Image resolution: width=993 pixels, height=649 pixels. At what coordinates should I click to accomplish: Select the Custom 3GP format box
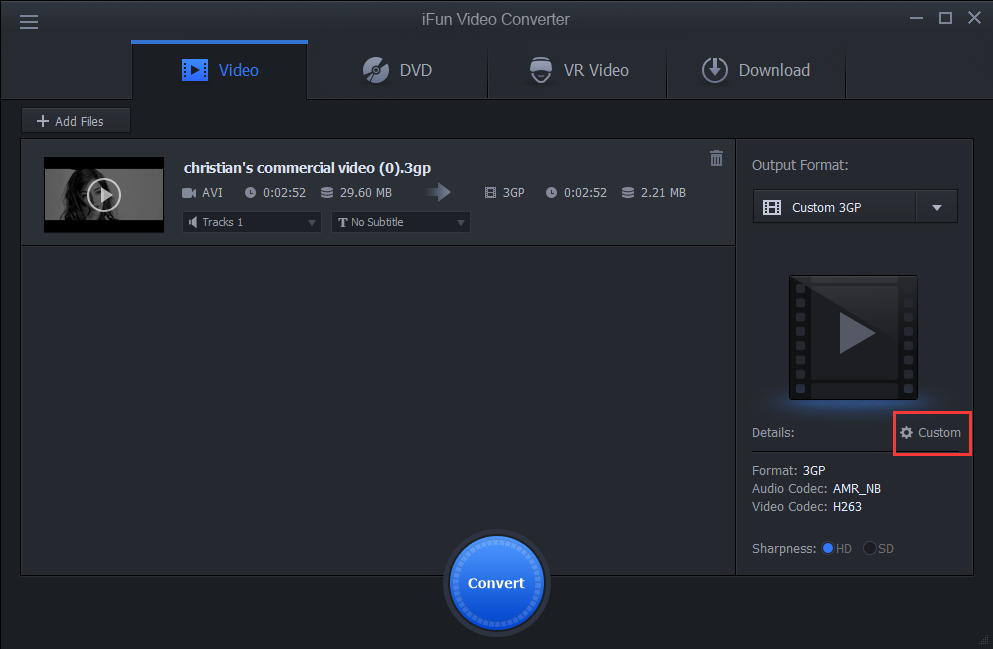[x=835, y=208]
